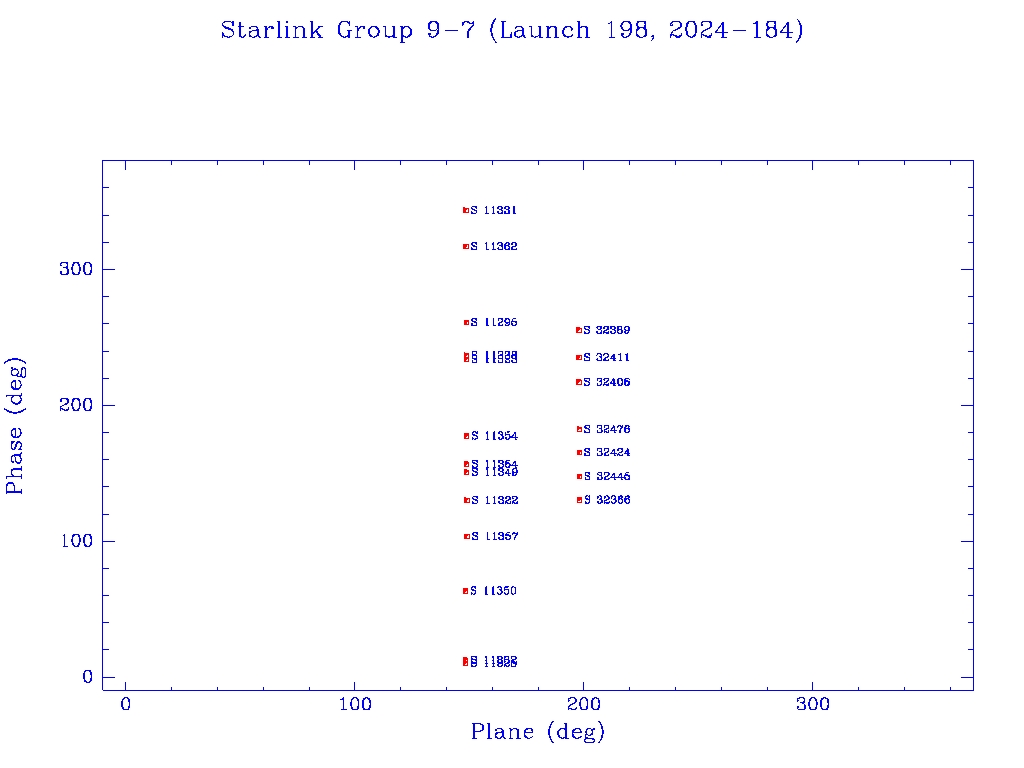Select the 300 tick on the Phase axis

(x=76, y=269)
